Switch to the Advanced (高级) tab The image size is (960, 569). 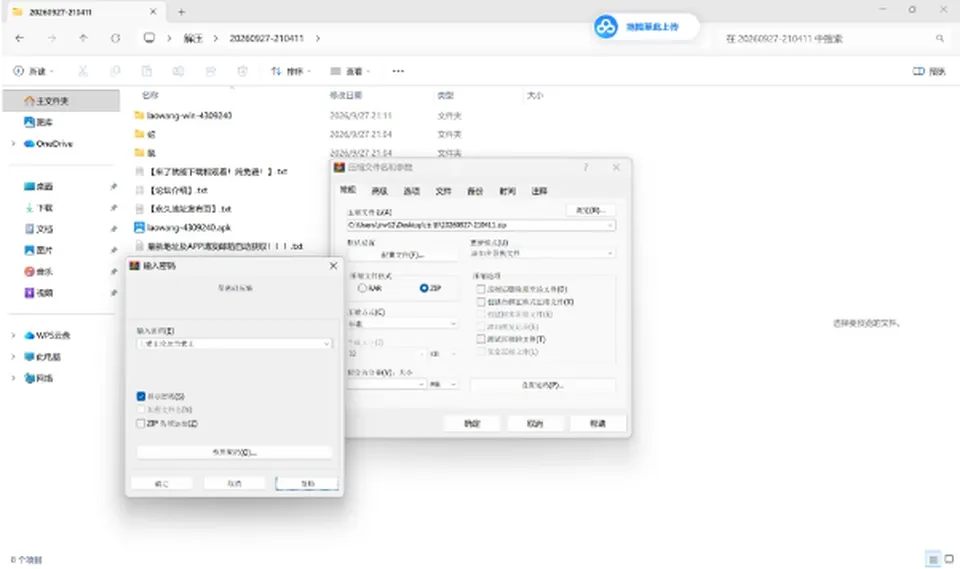[380, 191]
